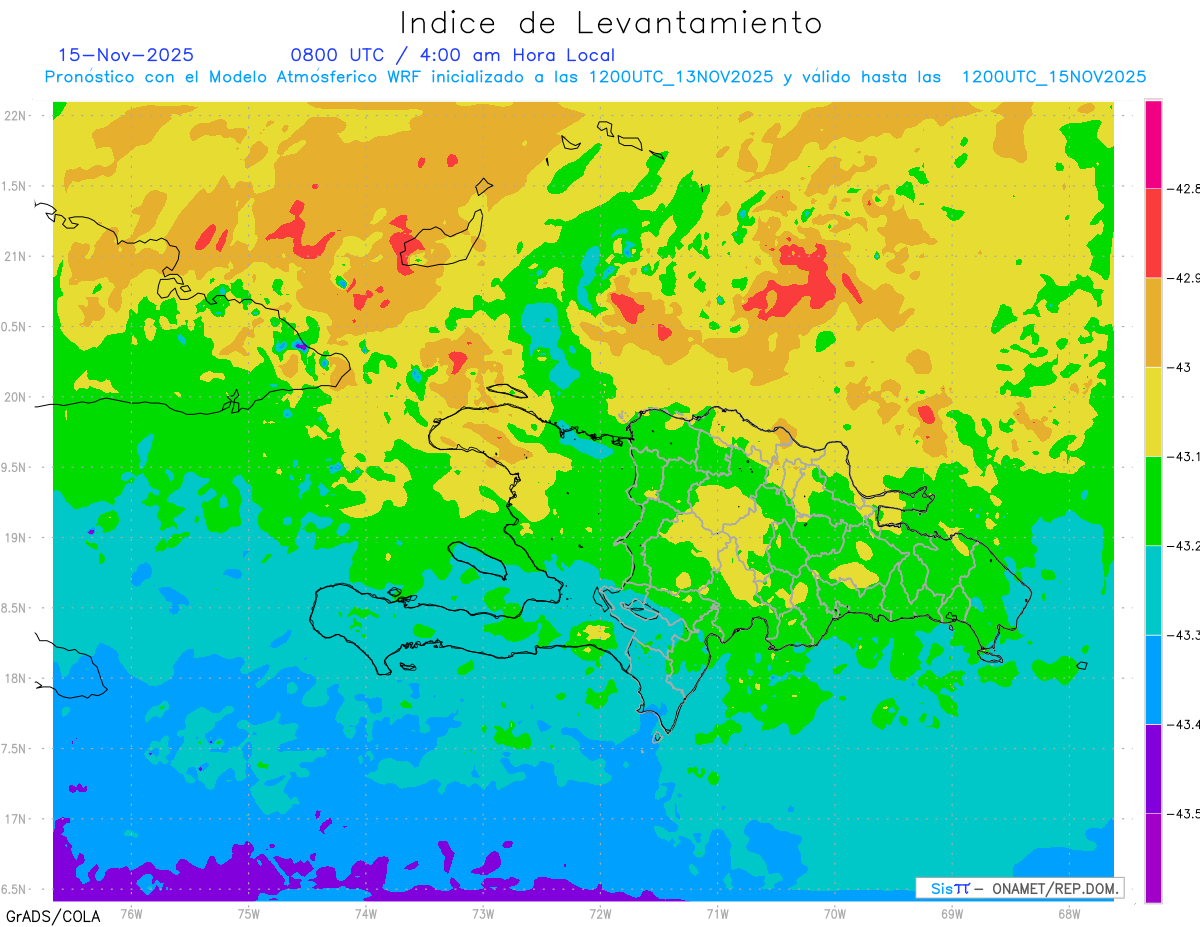Click the 74W longitude label
1200x927 pixels.
[x=366, y=912]
